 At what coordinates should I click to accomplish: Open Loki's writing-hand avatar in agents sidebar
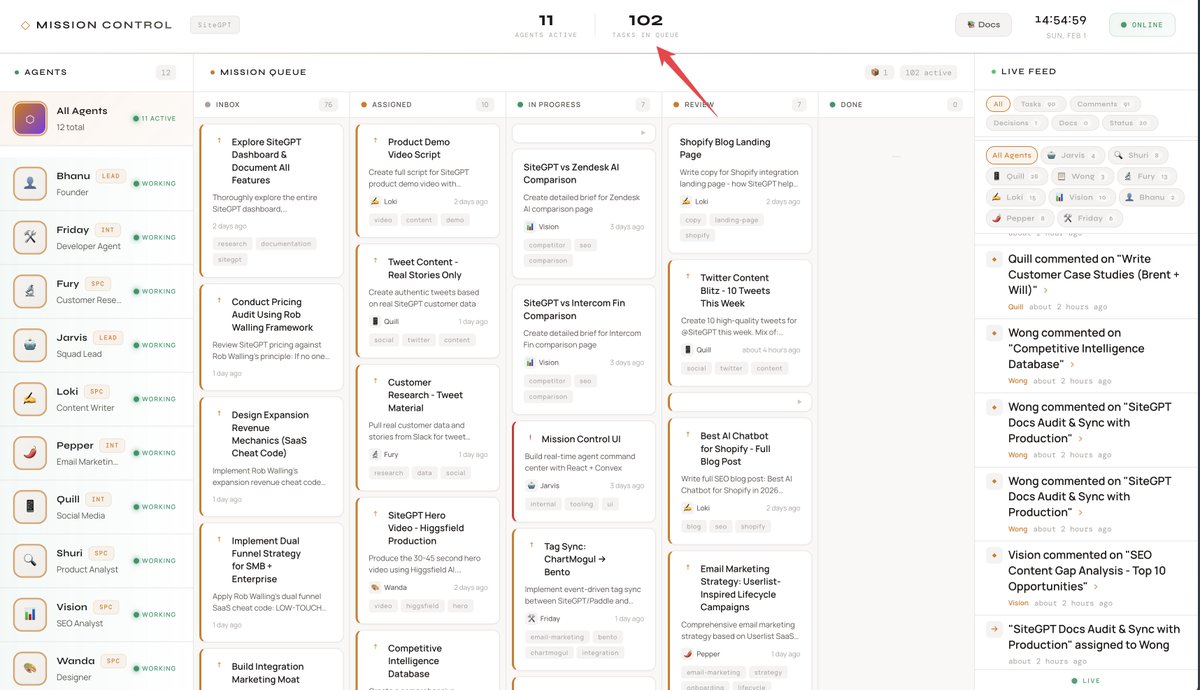[x=30, y=400]
